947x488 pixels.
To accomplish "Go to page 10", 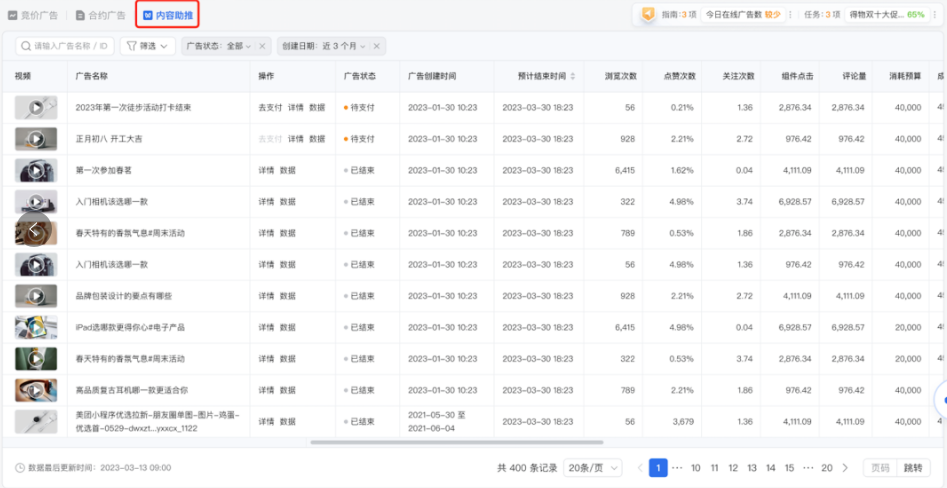I will tap(696, 467).
